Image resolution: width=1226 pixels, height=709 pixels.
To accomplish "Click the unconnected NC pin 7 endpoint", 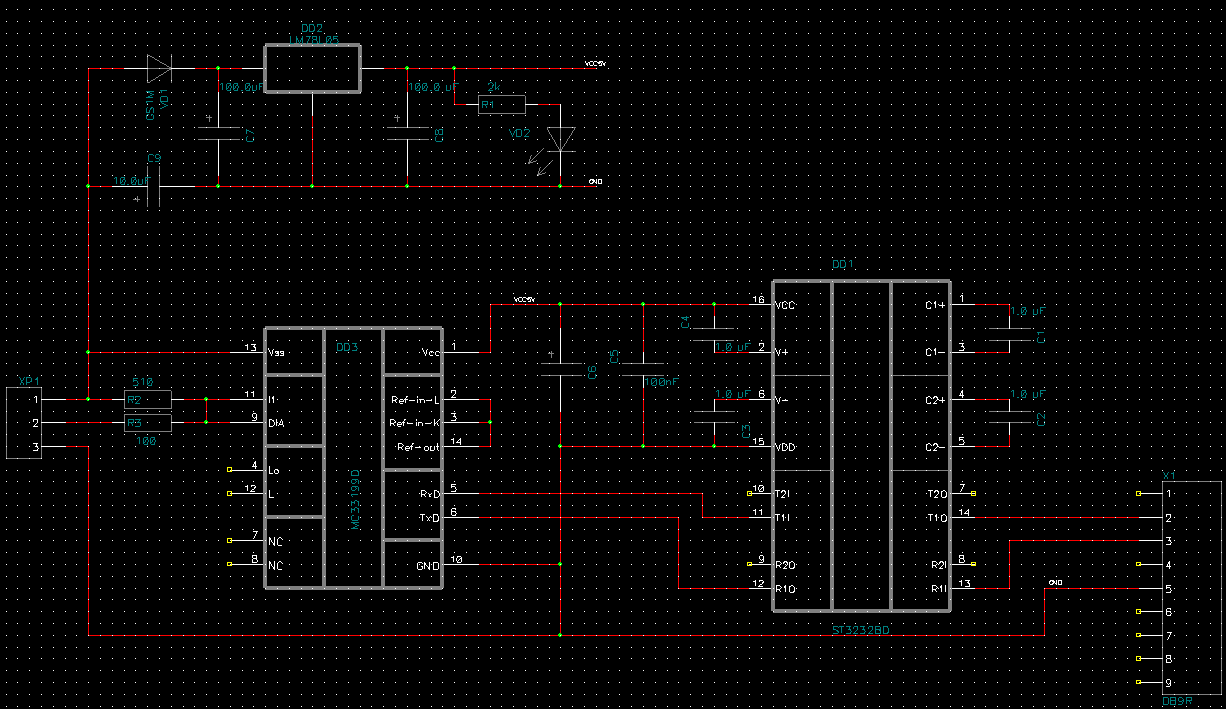I will point(230,541).
